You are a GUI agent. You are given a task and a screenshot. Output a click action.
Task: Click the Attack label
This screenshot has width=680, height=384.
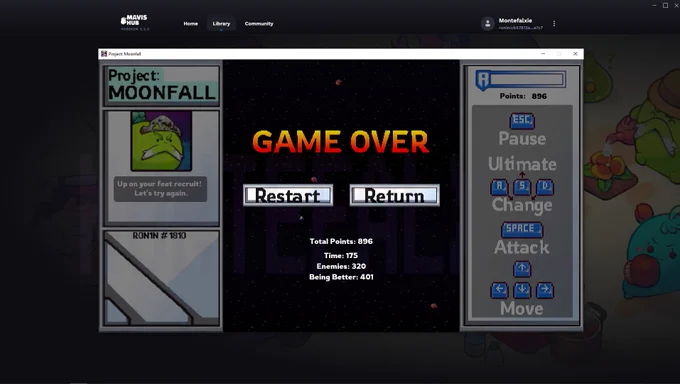click(x=522, y=247)
